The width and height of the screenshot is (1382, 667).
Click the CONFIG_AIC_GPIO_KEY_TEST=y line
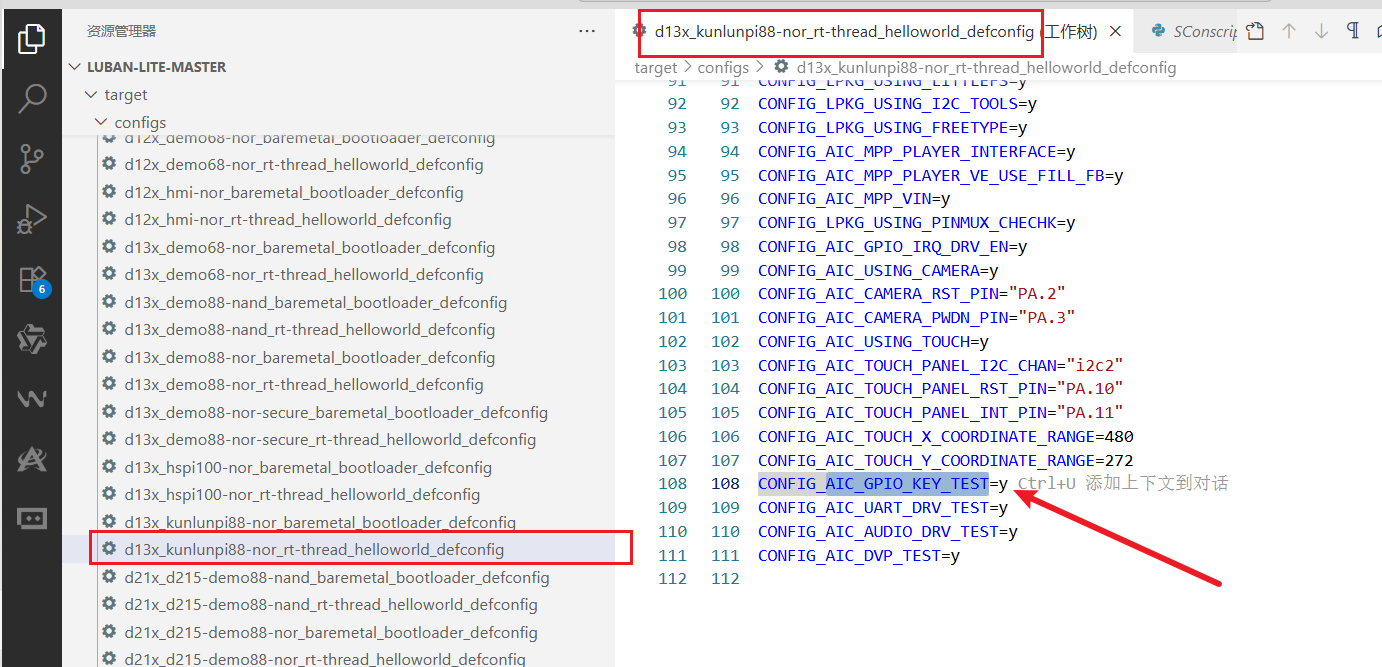[883, 484]
